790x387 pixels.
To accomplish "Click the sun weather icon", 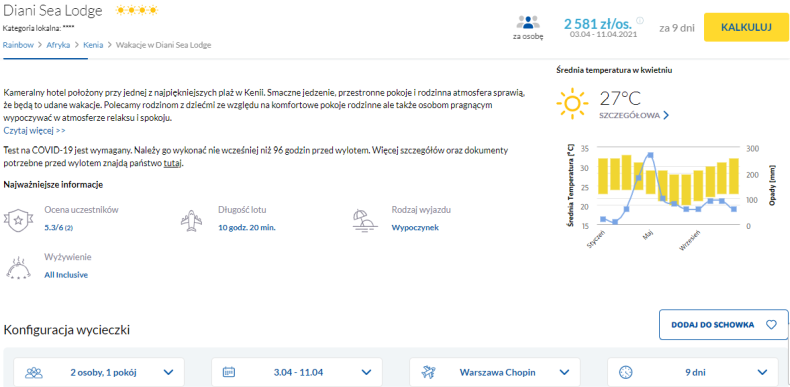I will coord(572,104).
